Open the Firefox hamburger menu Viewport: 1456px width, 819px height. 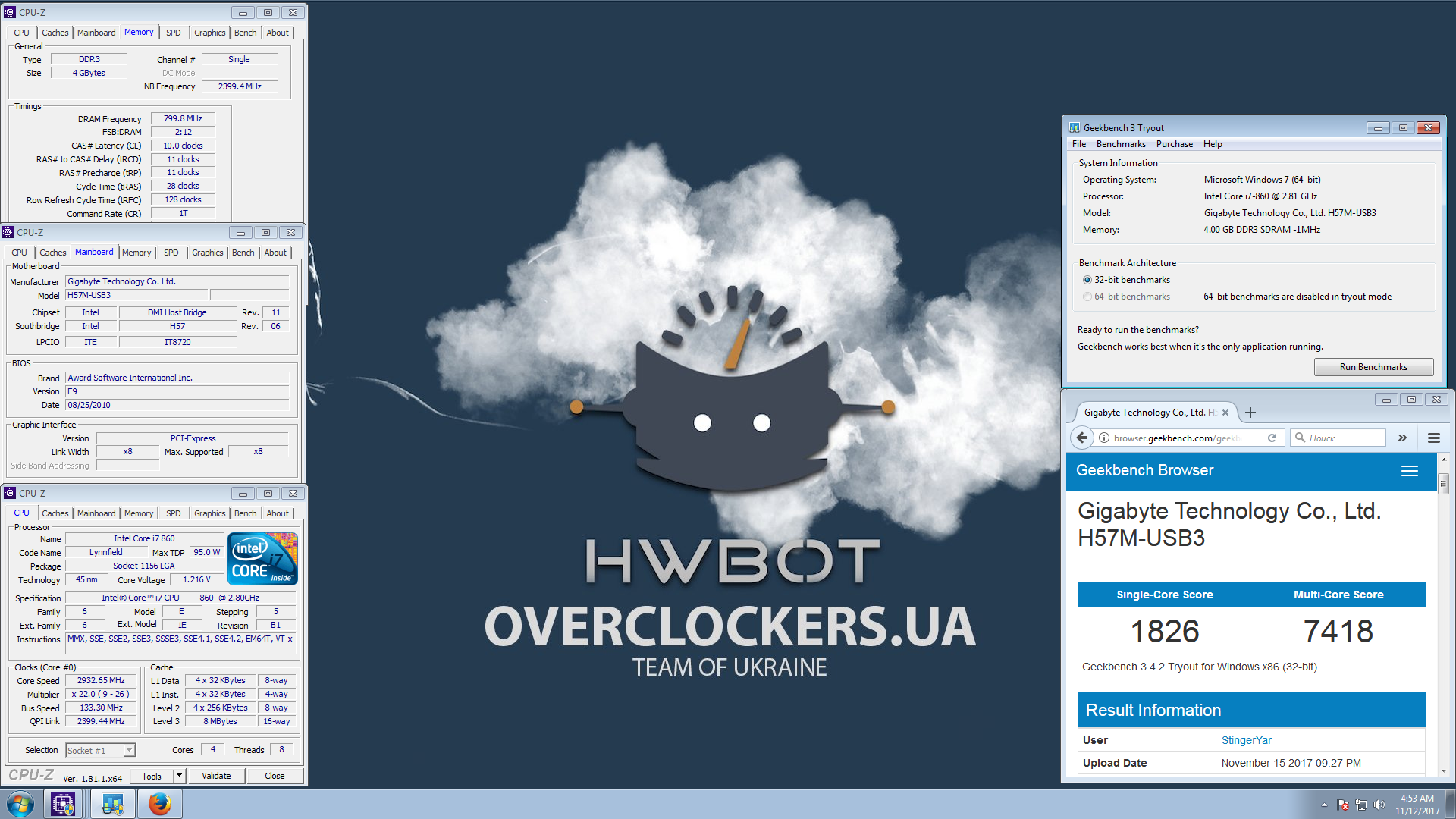(1434, 438)
